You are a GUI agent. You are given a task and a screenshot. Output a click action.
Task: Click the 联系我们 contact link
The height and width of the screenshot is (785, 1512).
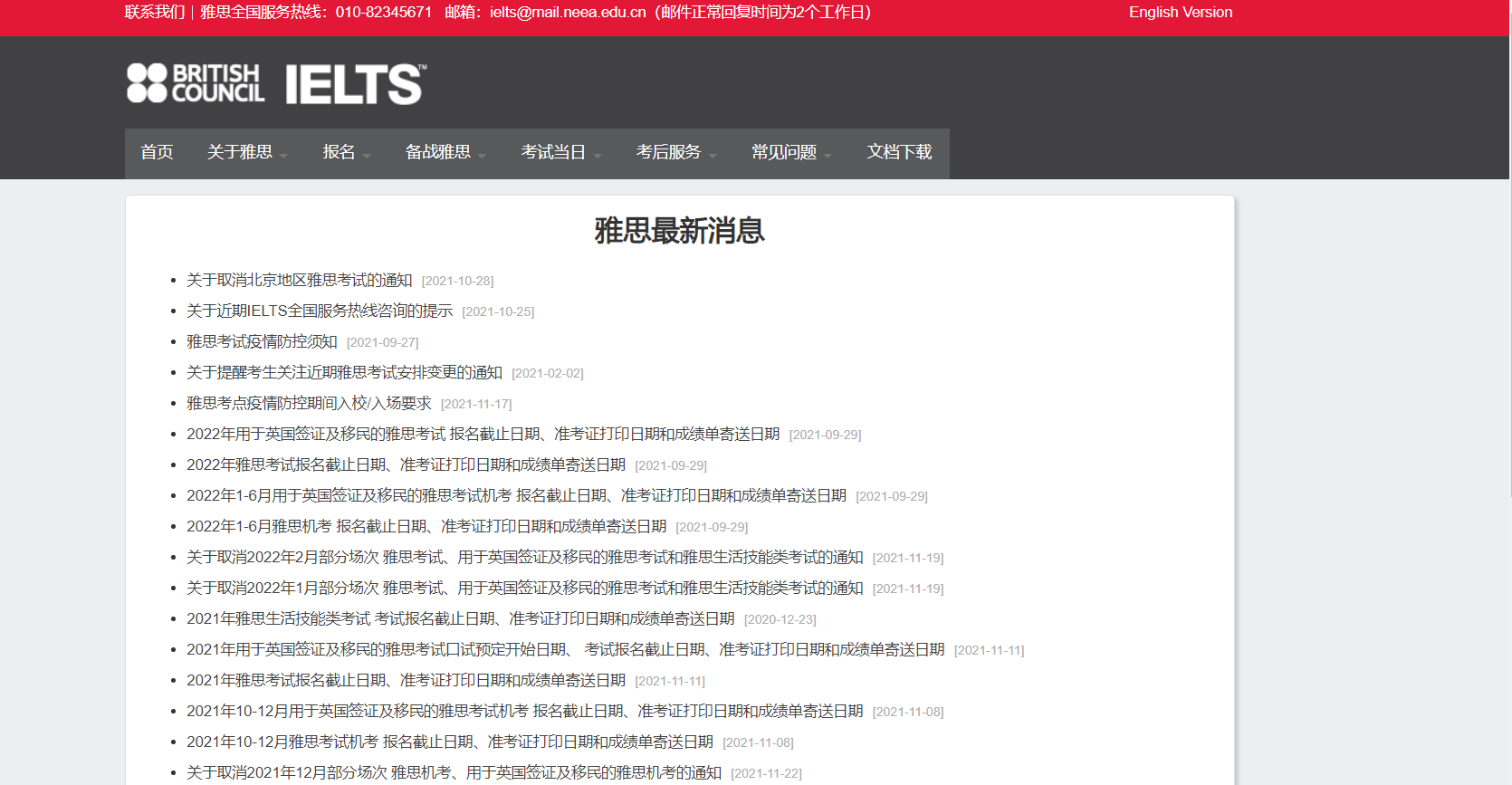154,13
